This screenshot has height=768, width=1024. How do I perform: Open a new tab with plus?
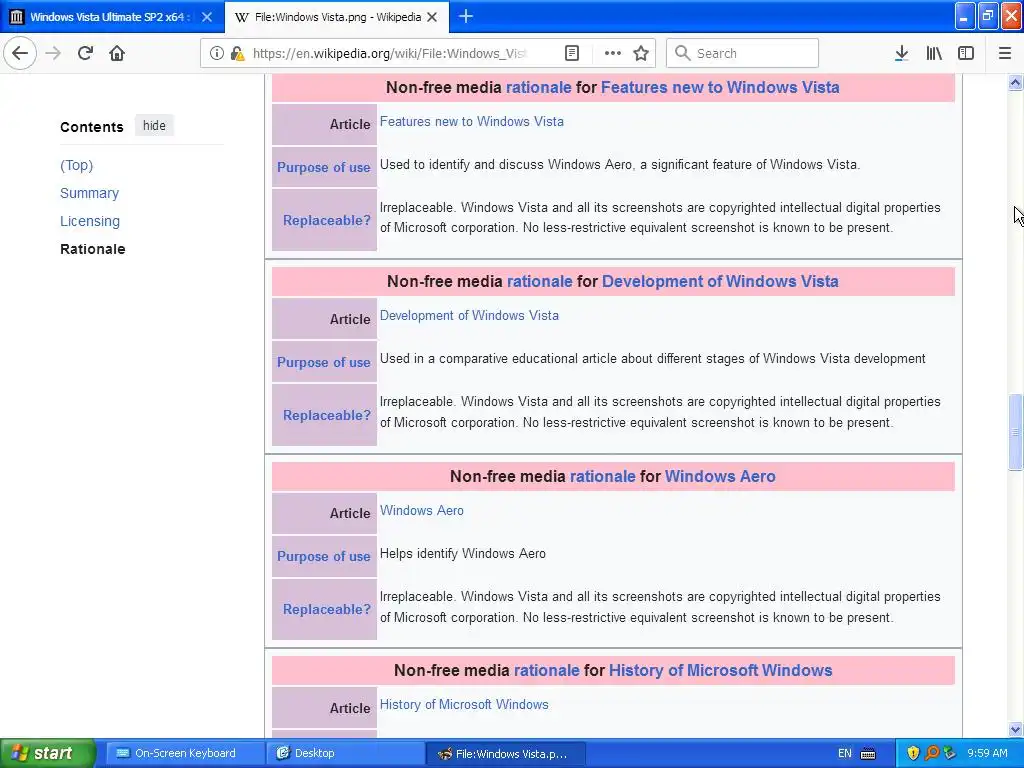click(466, 16)
